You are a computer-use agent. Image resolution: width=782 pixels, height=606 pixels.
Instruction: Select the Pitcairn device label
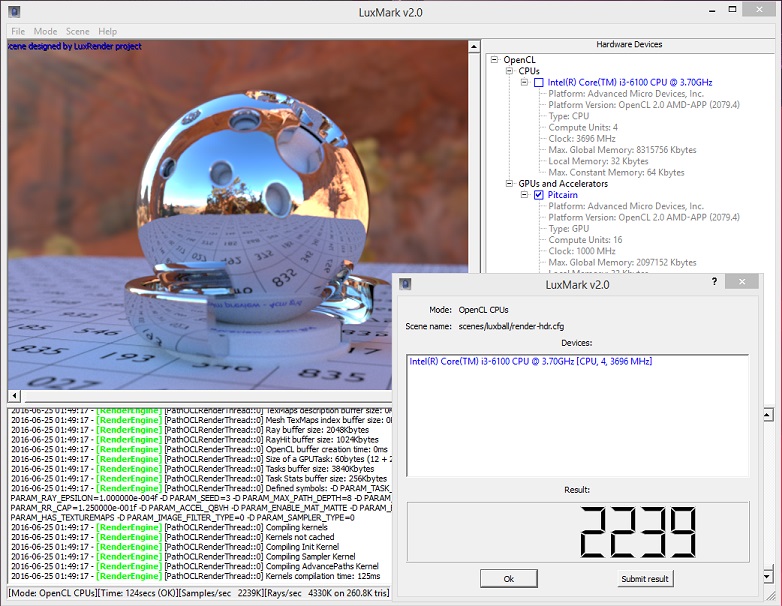(x=563, y=195)
